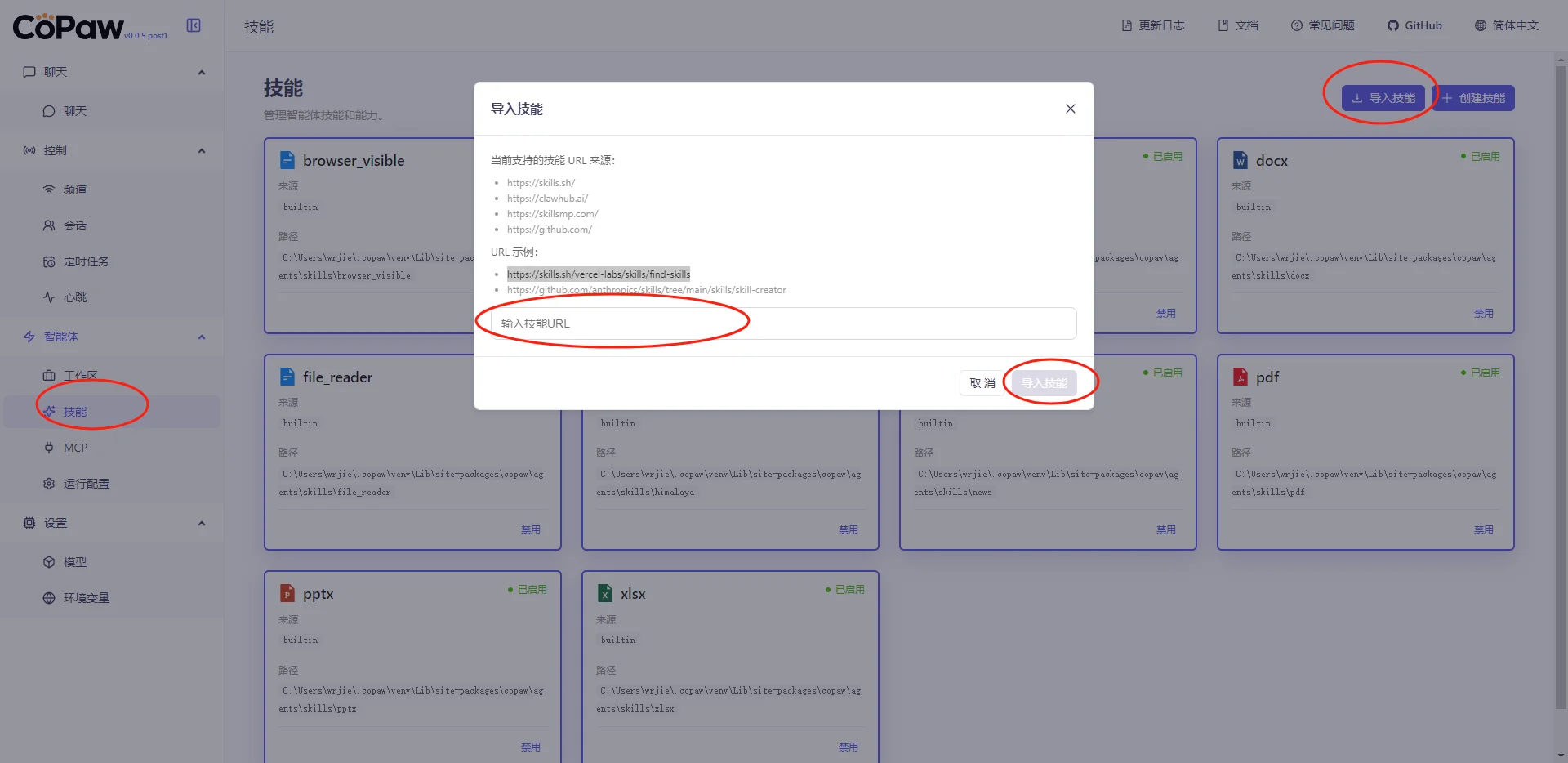Click the 取消 button in dialog
The image size is (1568, 763).
coord(982,383)
